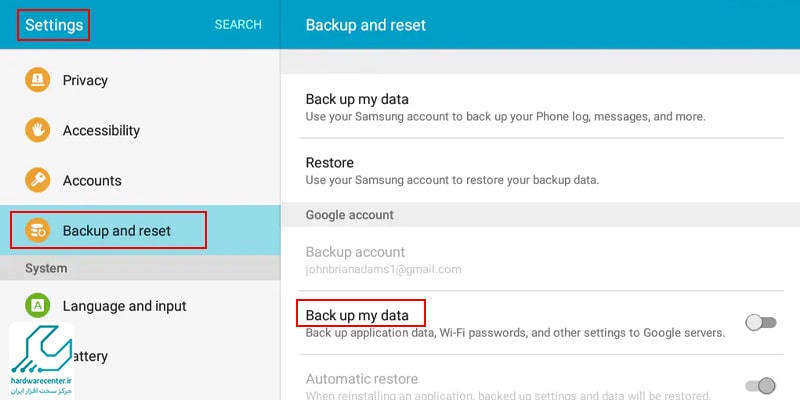Image resolution: width=800 pixels, height=400 pixels.
Task: Tap the Backup account email entry
Action: (541, 259)
